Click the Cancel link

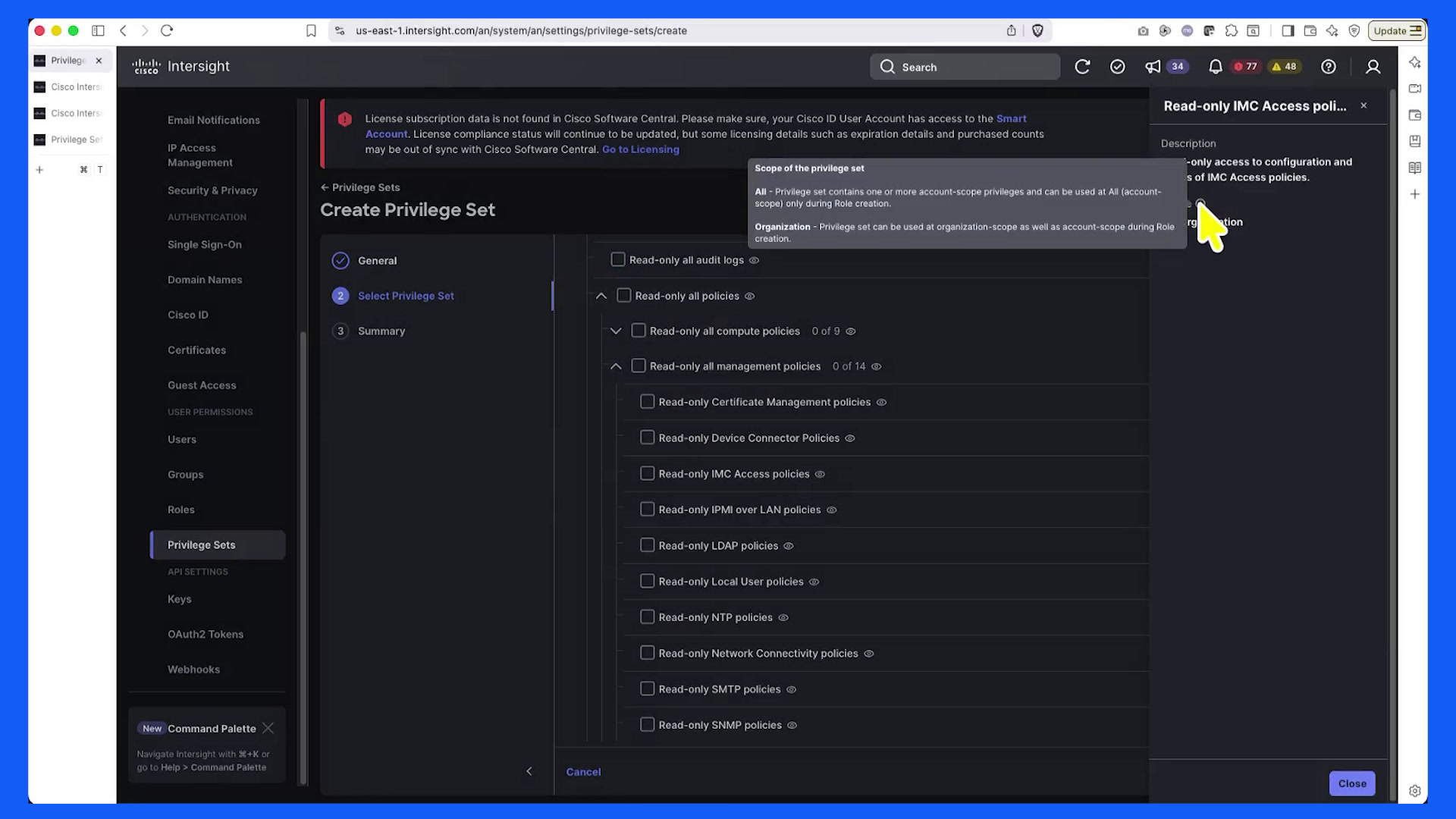[x=583, y=772]
